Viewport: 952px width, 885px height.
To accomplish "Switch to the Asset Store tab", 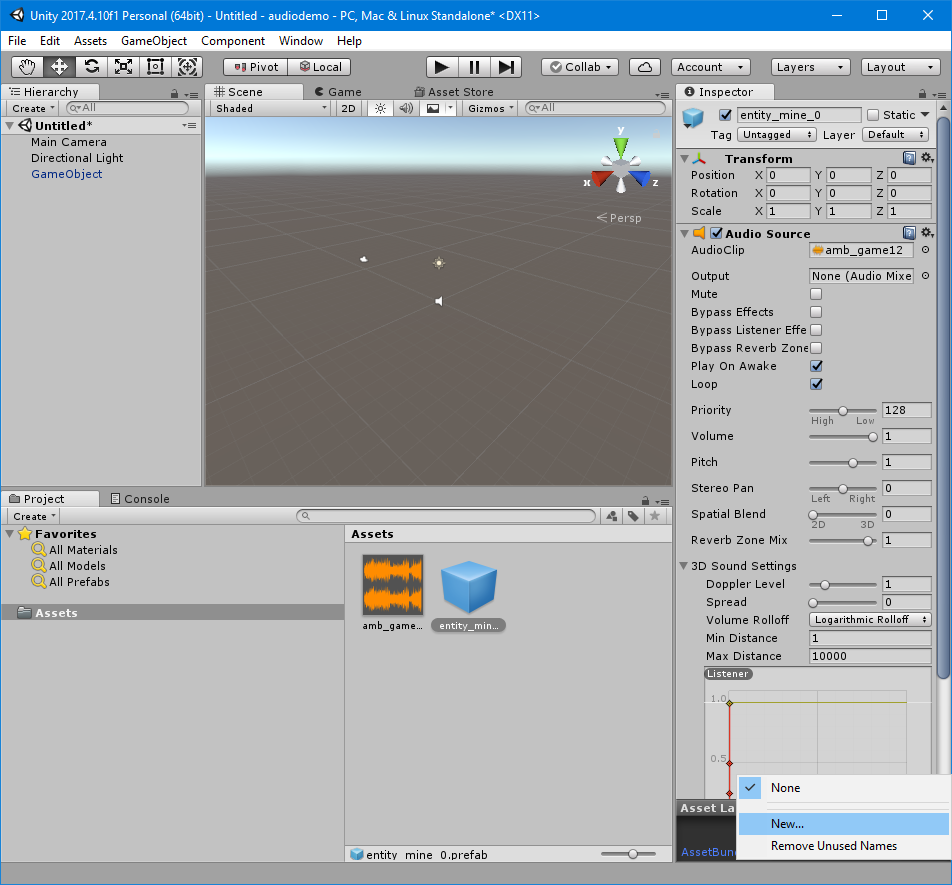I will [454, 92].
